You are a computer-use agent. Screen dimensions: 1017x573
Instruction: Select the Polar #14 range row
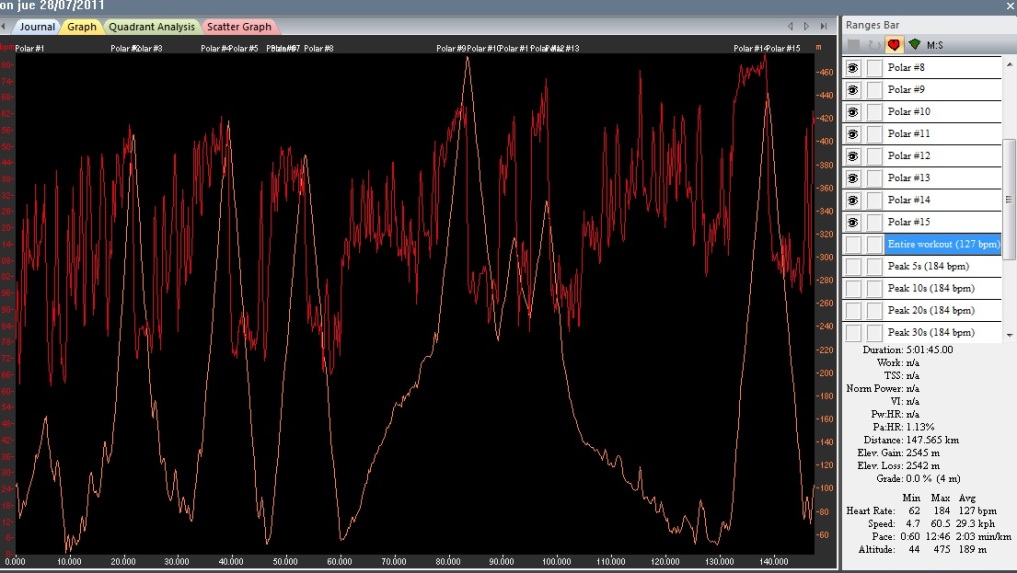tap(940, 200)
